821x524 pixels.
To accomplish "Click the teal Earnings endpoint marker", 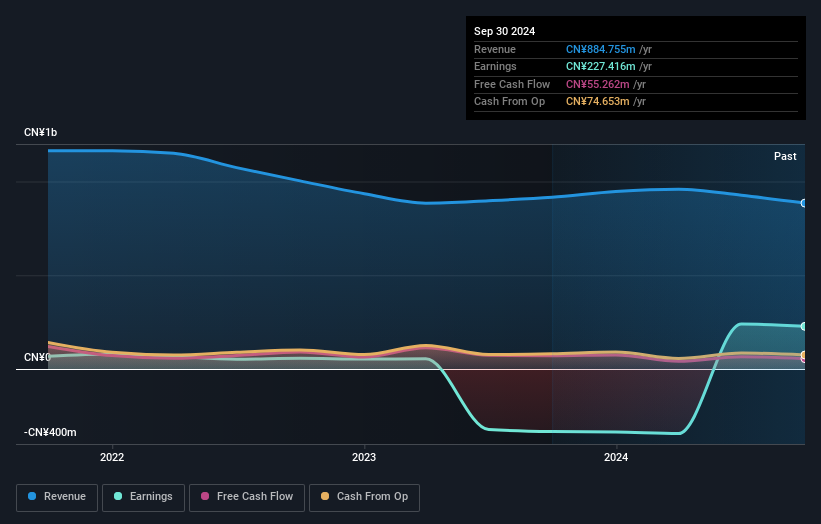I will [x=804, y=327].
